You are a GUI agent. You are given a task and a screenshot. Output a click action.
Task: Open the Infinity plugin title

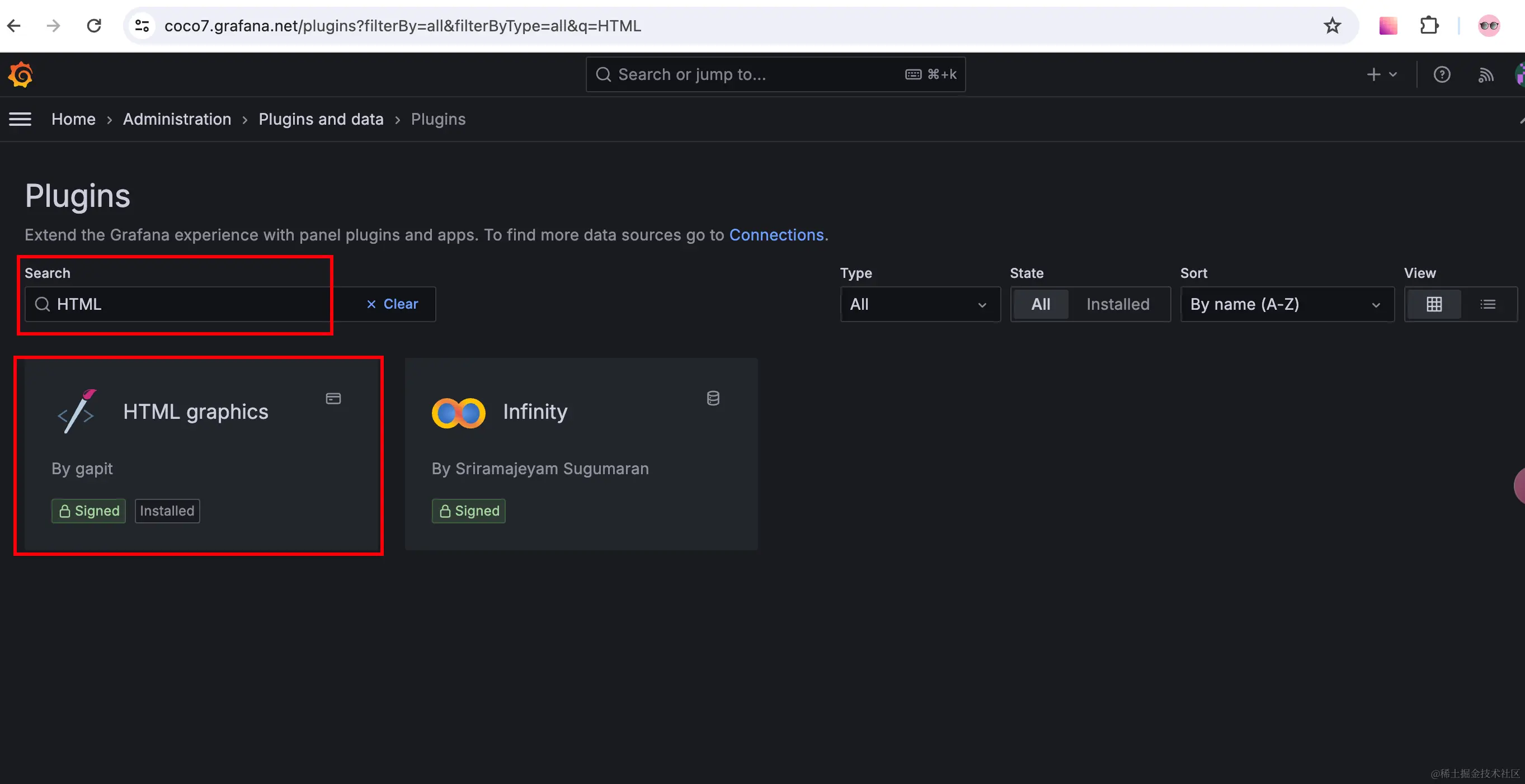535,412
